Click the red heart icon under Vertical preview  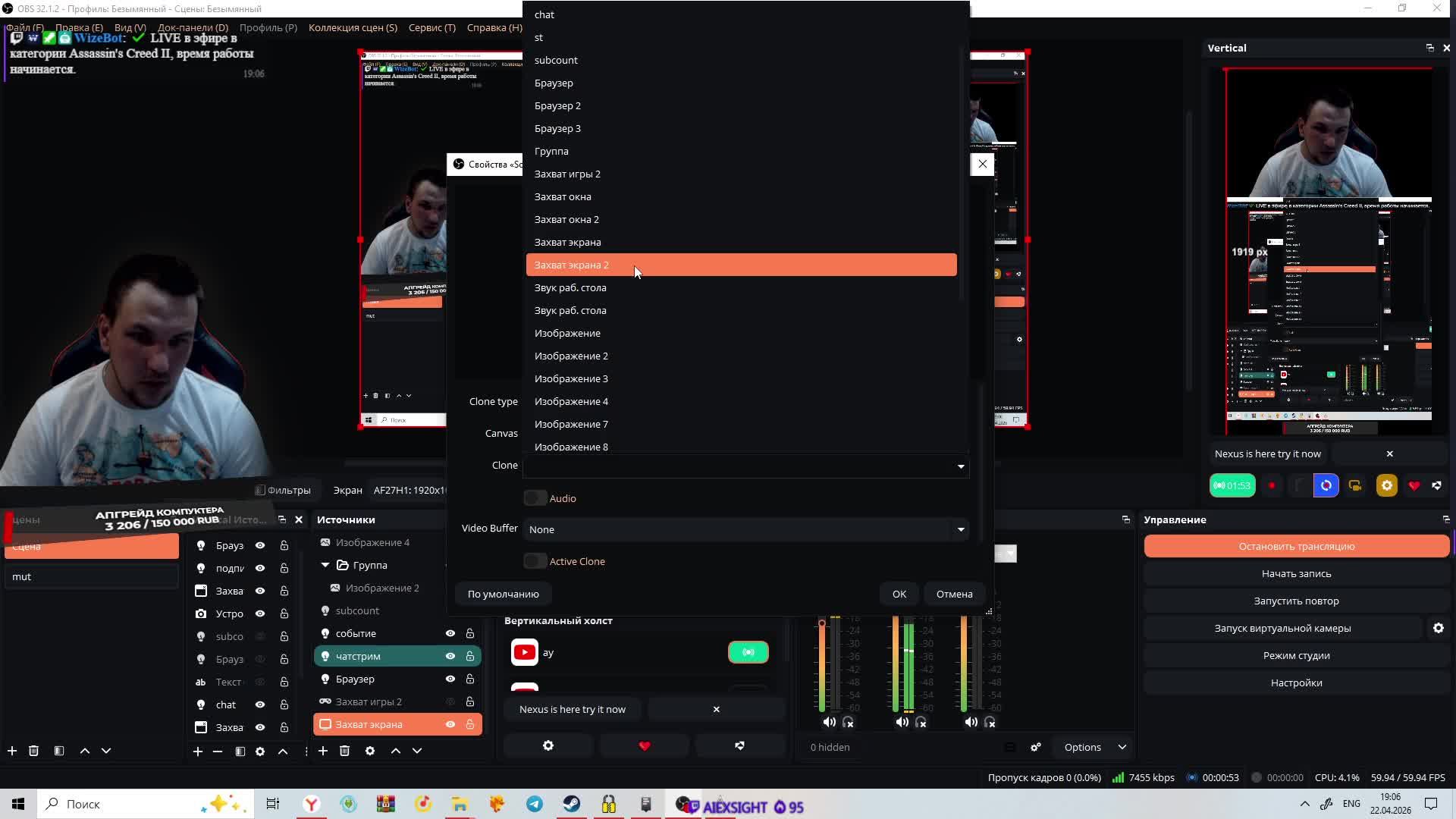[x=1414, y=485]
